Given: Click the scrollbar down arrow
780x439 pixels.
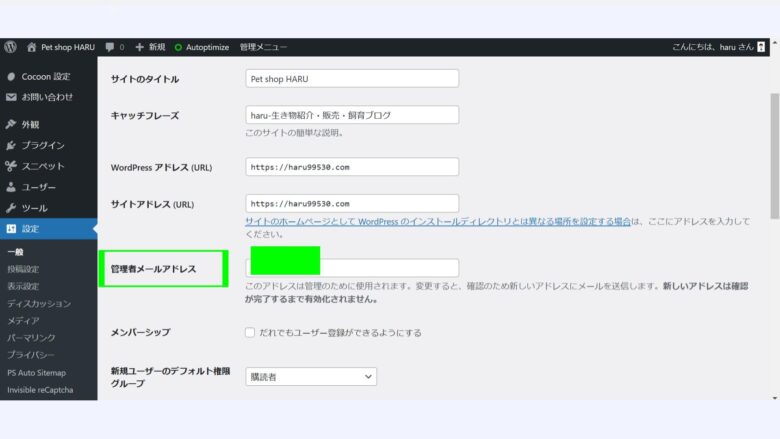Looking at the screenshot, I should [775, 398].
